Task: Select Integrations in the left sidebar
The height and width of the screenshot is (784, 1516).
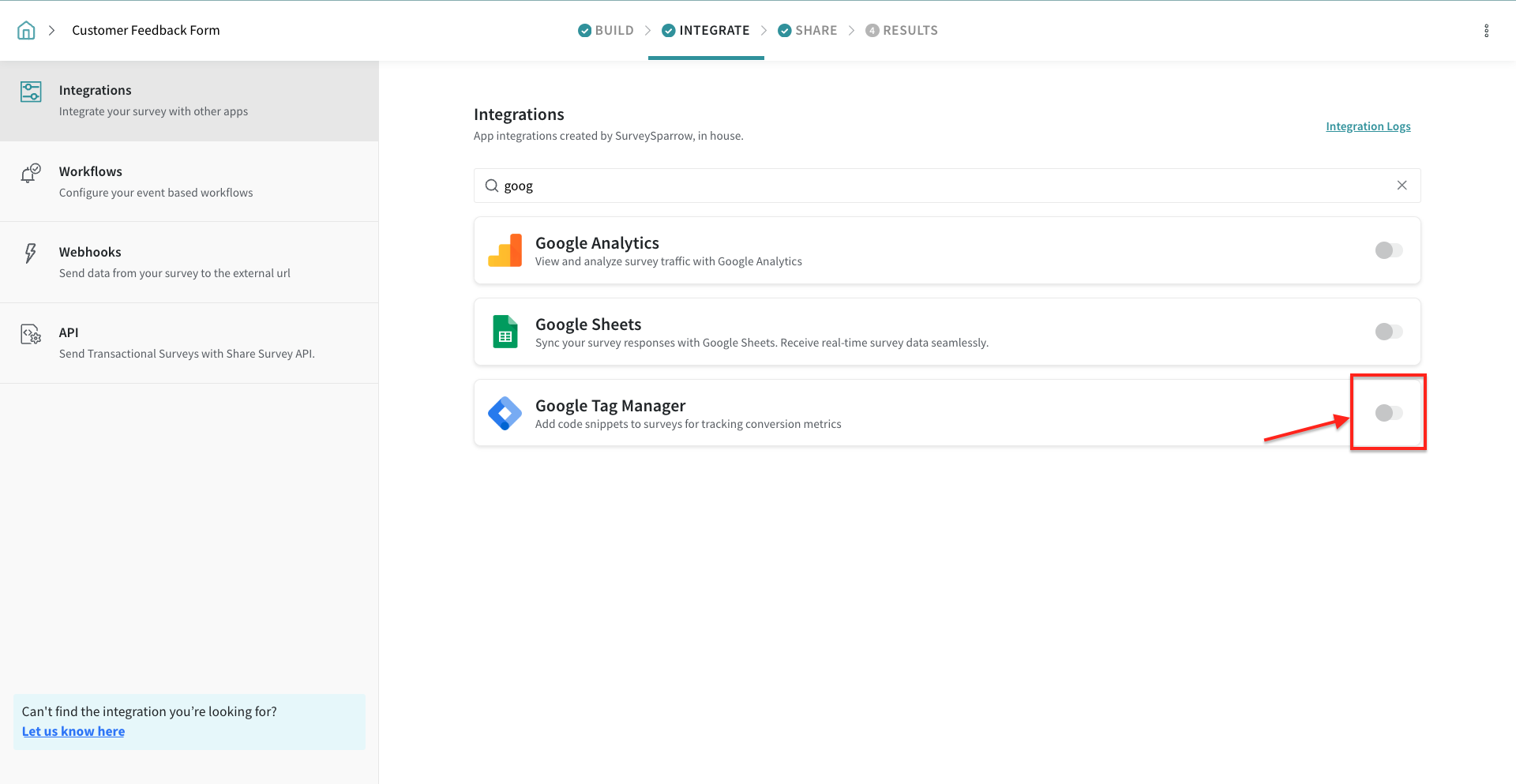Action: [189, 101]
